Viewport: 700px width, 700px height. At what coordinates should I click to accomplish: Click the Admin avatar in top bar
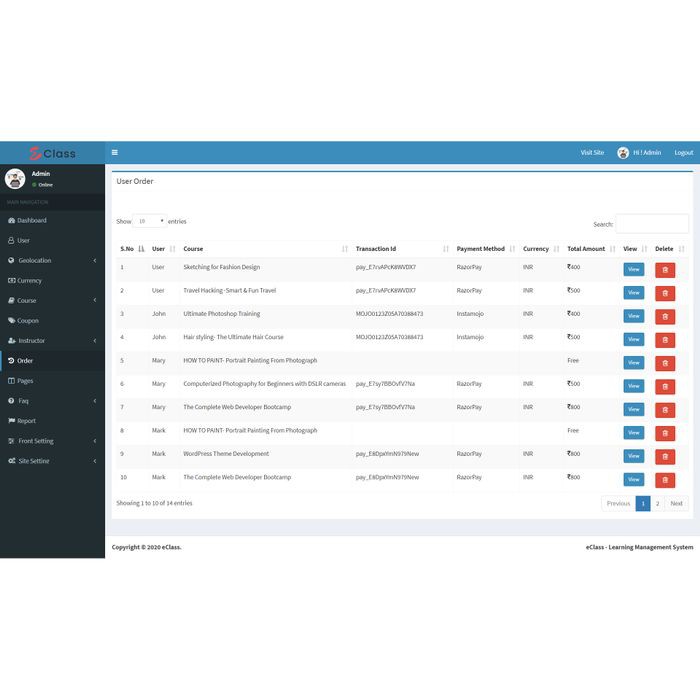point(623,153)
